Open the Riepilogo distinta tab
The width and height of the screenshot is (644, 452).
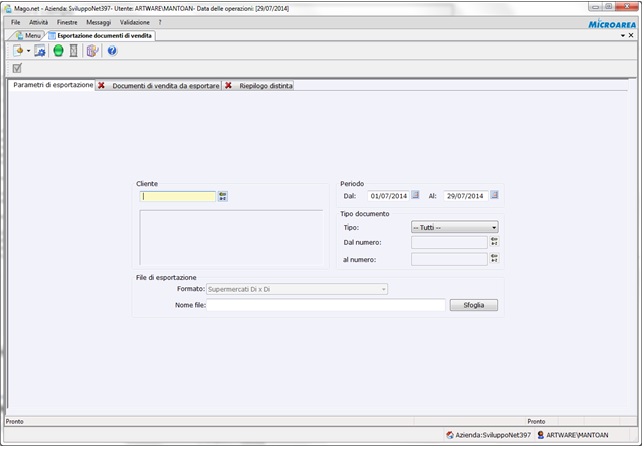click(x=265, y=86)
